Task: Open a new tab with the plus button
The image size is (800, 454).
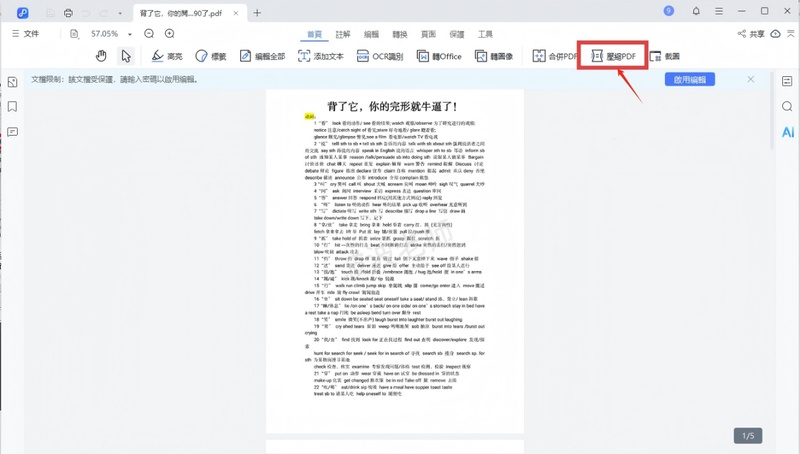Action: point(257,13)
